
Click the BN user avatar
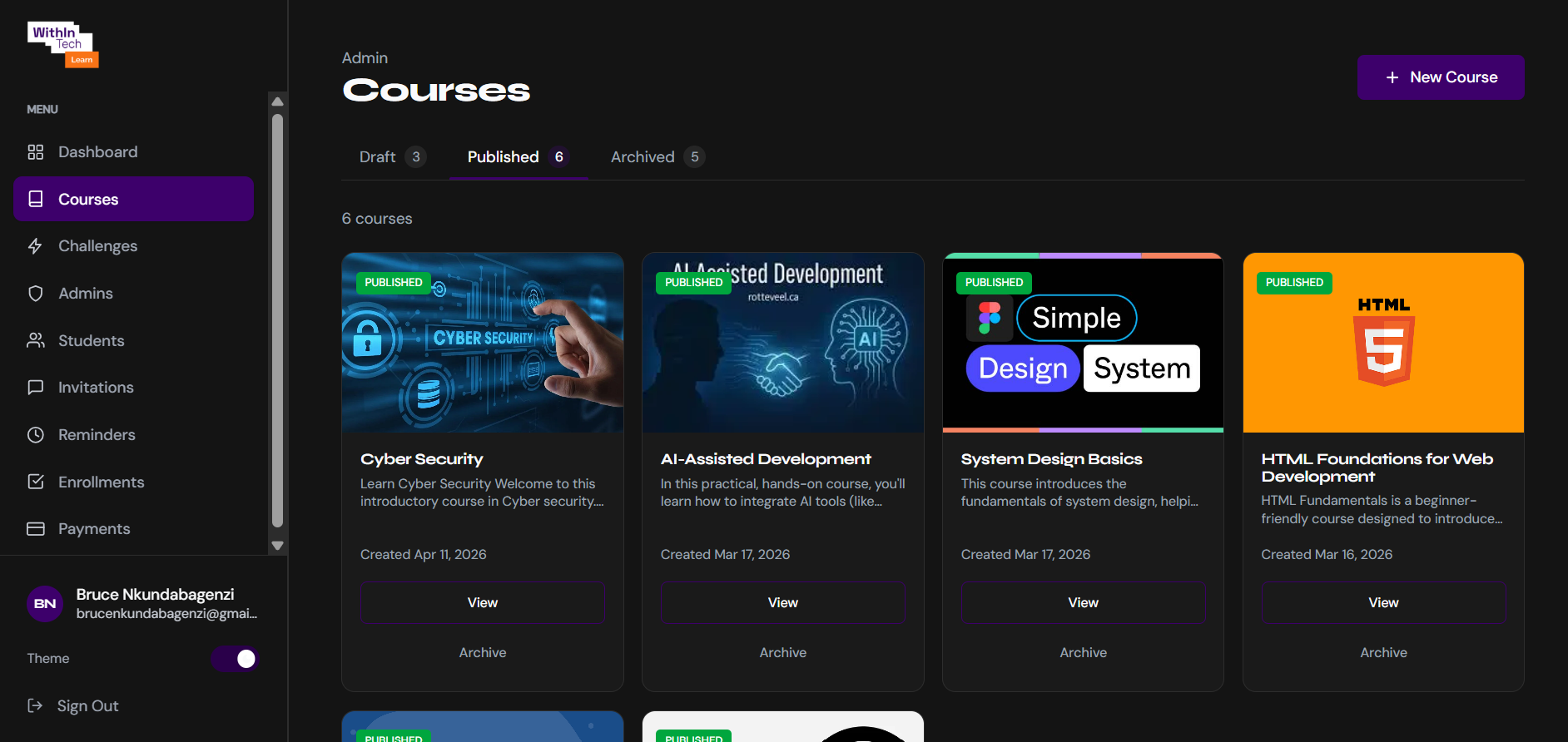[45, 604]
